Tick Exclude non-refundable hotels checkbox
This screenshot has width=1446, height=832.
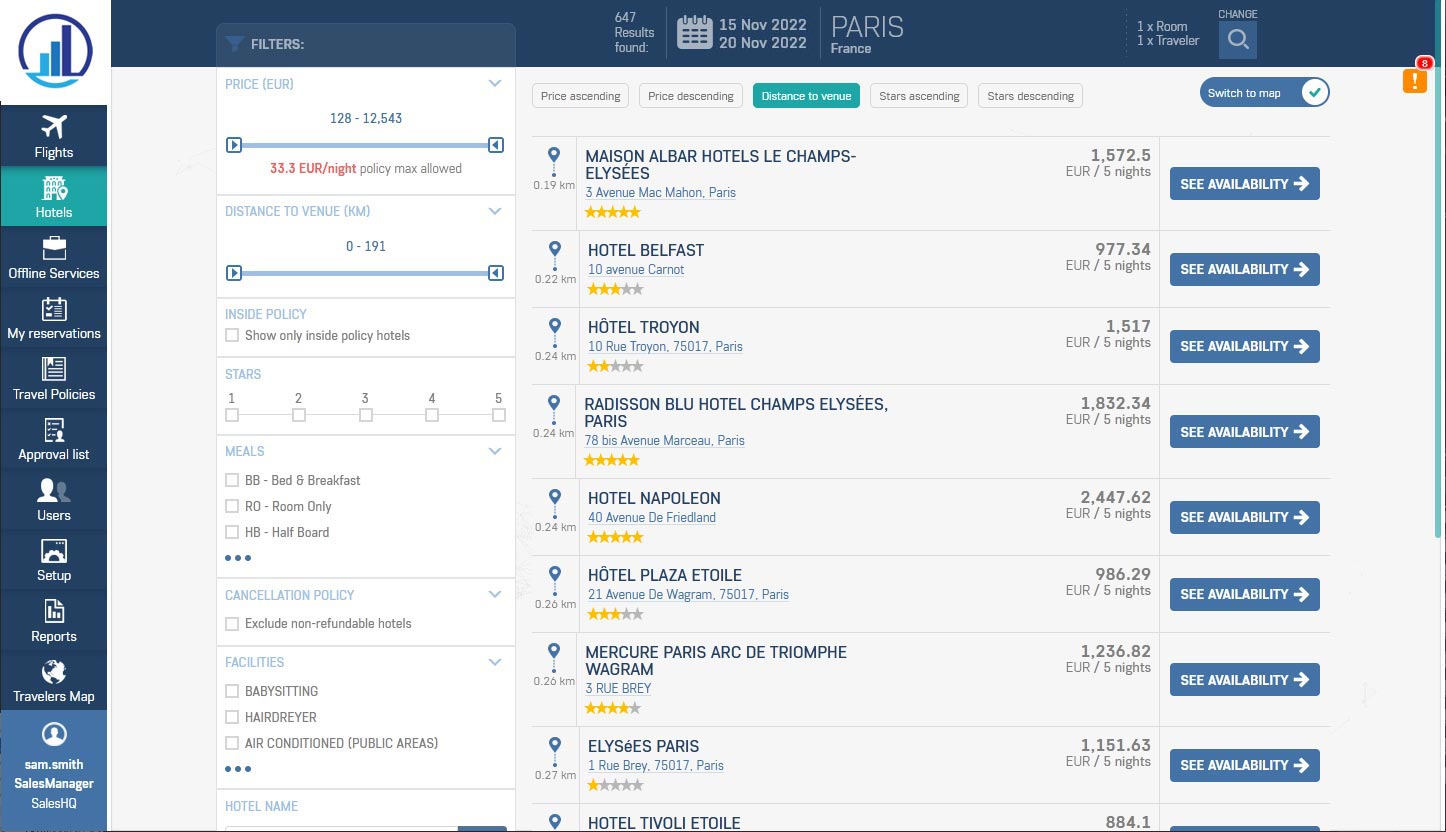pyautogui.click(x=232, y=624)
